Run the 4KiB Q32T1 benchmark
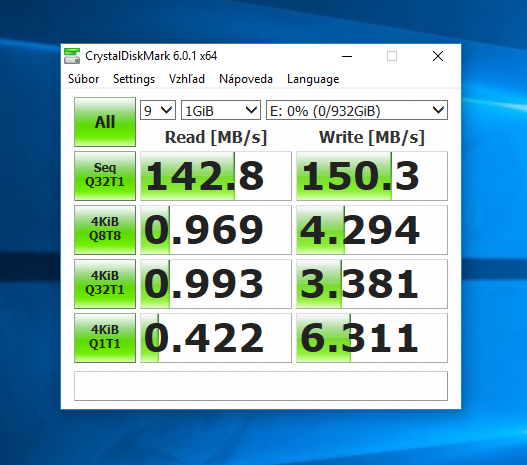527x465 pixels. 105,284
